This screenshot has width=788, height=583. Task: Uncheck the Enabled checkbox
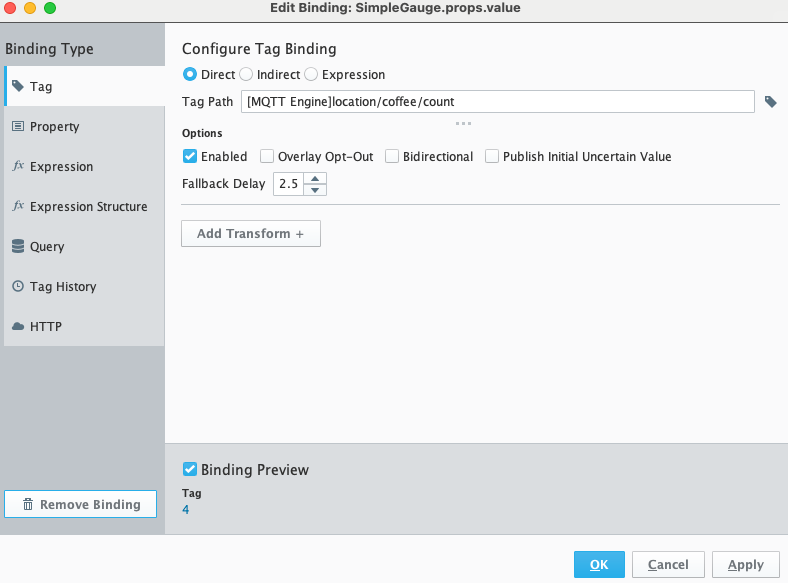pos(190,156)
